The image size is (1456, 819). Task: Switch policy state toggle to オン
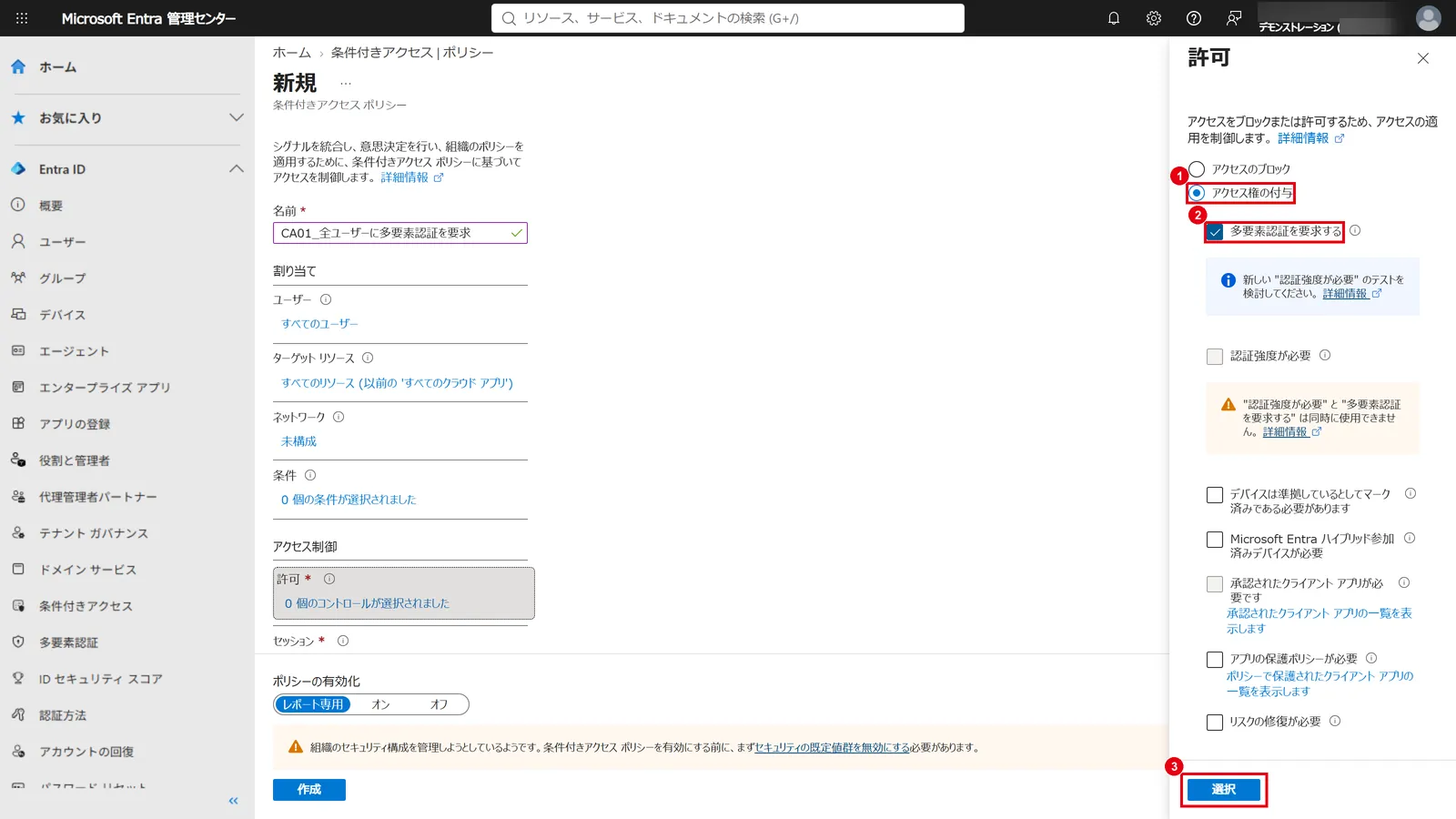(x=380, y=704)
